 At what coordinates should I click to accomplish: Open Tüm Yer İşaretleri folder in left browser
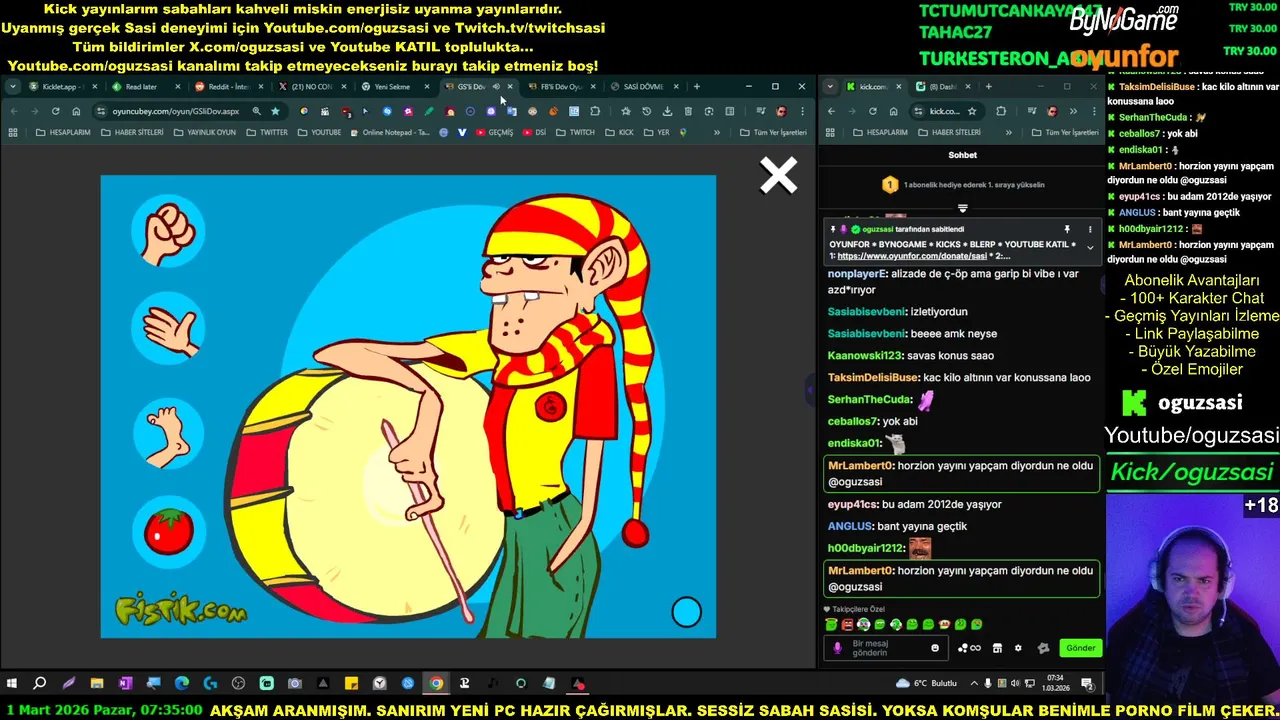773,132
